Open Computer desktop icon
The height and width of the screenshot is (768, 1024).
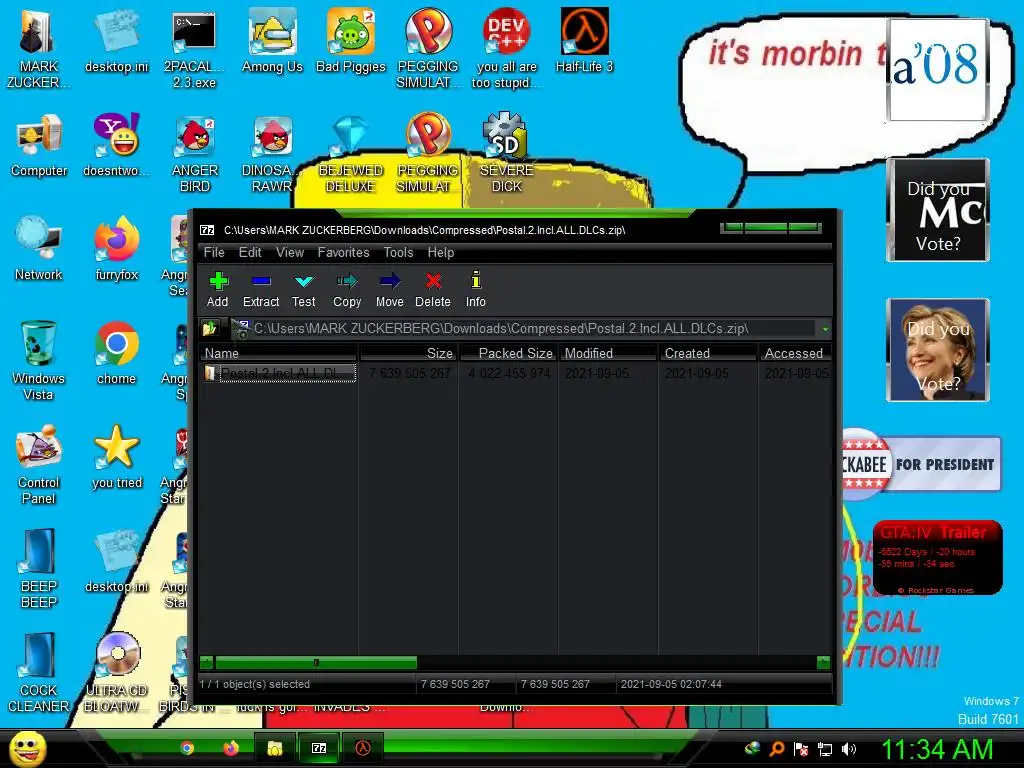(39, 145)
